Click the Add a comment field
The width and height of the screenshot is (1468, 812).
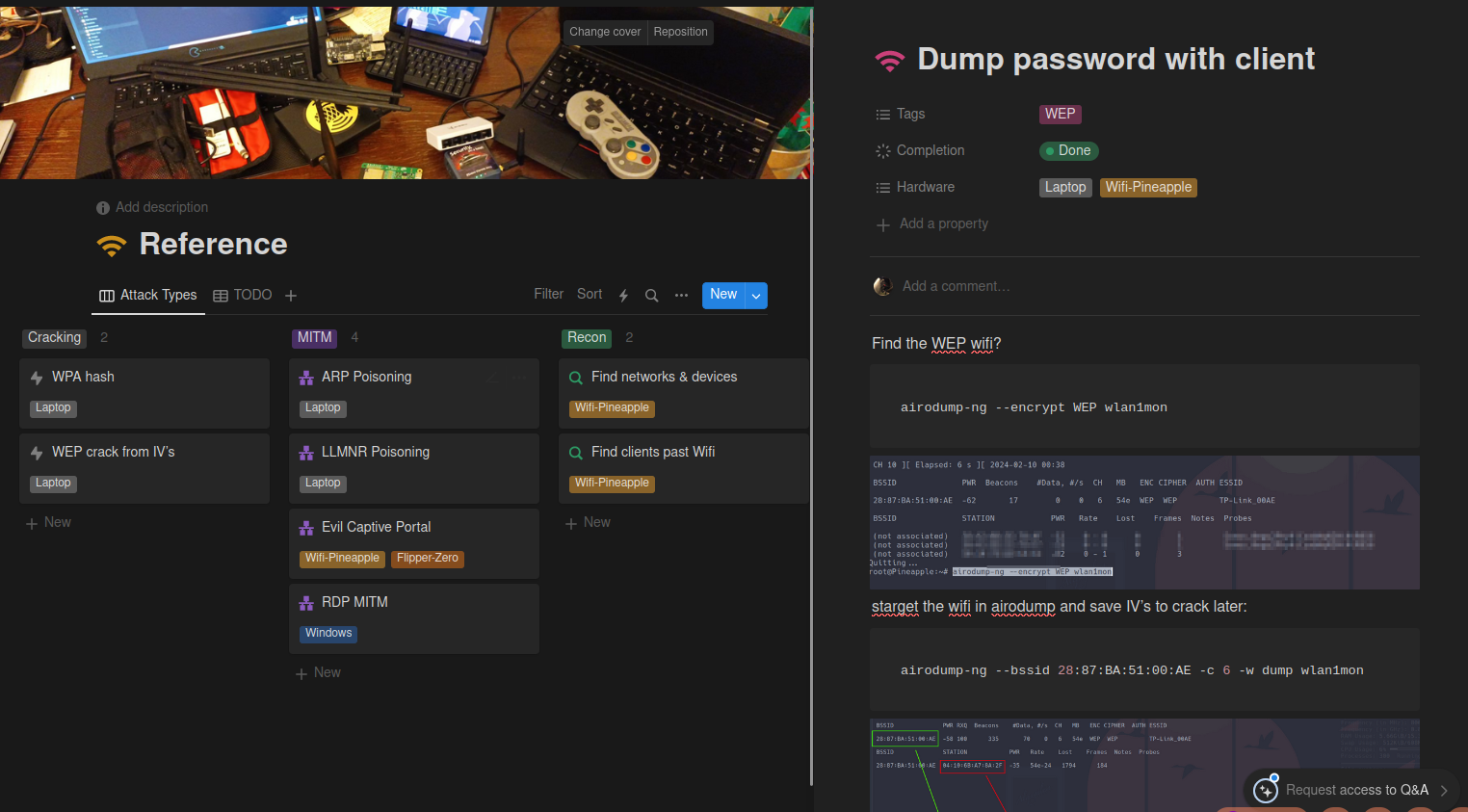(x=956, y=286)
